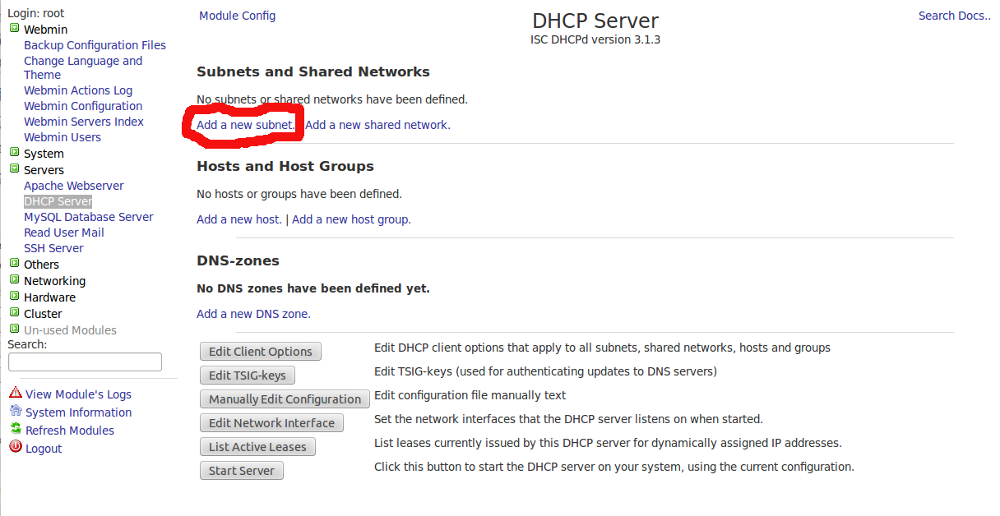Viewport: 1000px width, 516px height.
Task: Select MySQL Database Server in sidebar
Action: (x=88, y=217)
